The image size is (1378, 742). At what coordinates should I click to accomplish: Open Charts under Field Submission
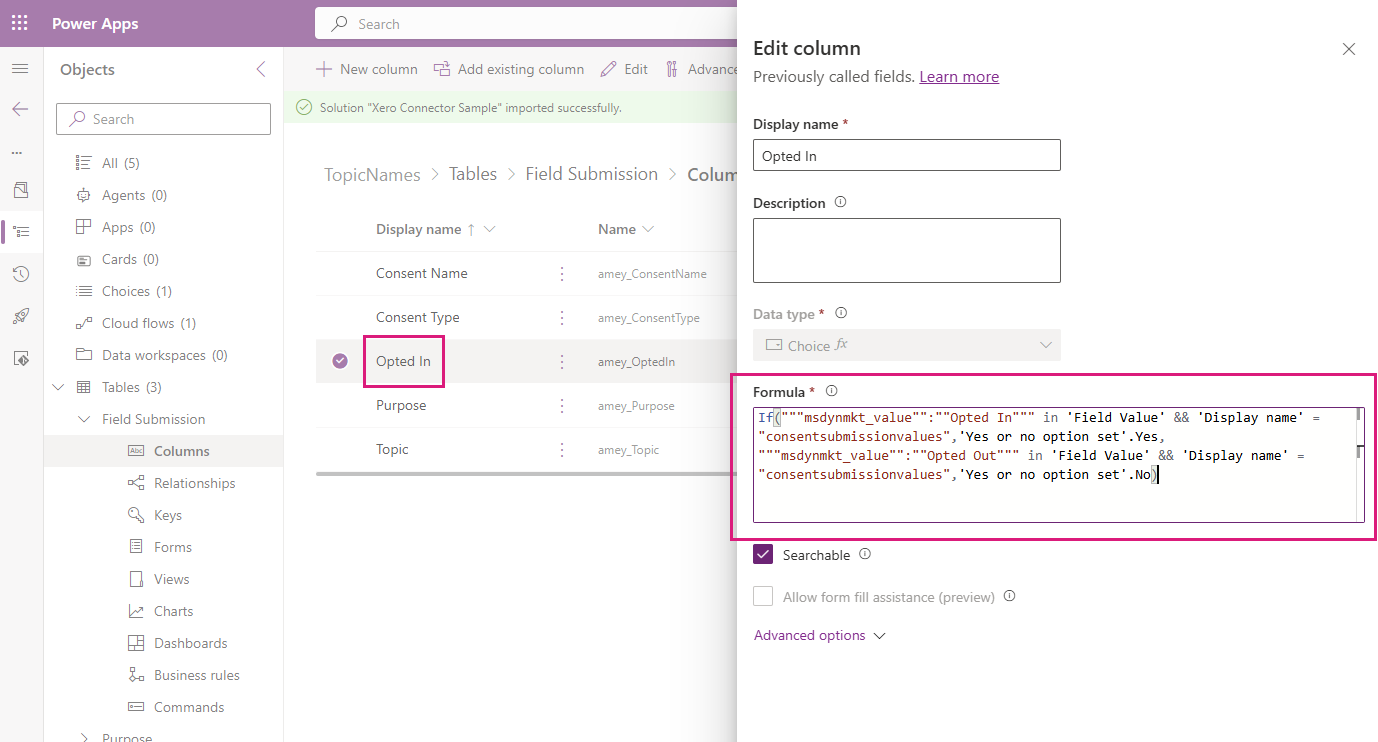tap(173, 611)
